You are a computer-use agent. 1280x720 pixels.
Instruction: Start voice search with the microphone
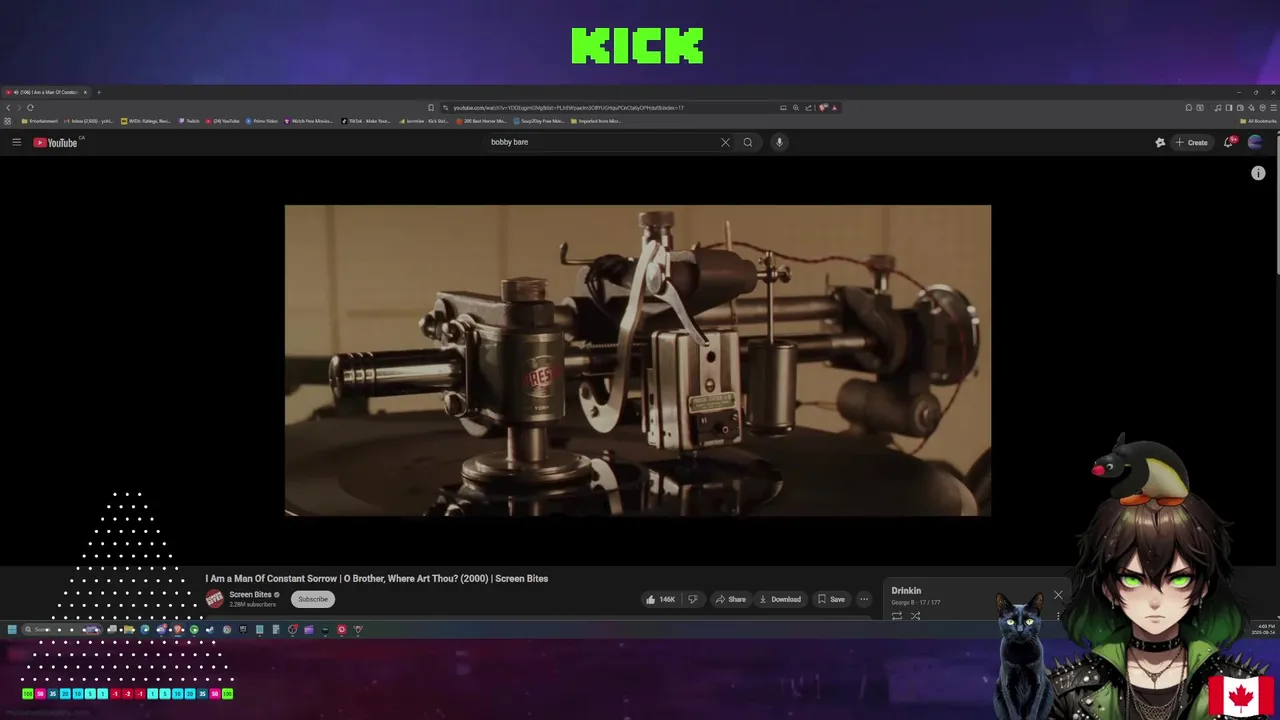(x=779, y=142)
